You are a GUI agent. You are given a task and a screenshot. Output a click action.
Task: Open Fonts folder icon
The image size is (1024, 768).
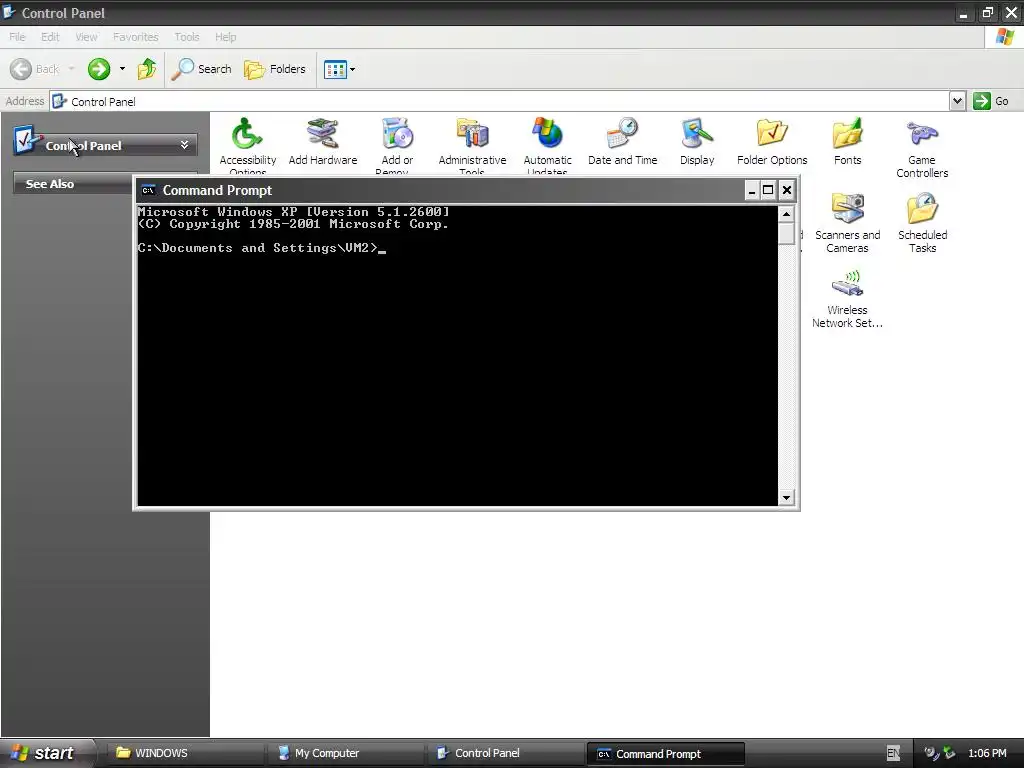(x=847, y=142)
